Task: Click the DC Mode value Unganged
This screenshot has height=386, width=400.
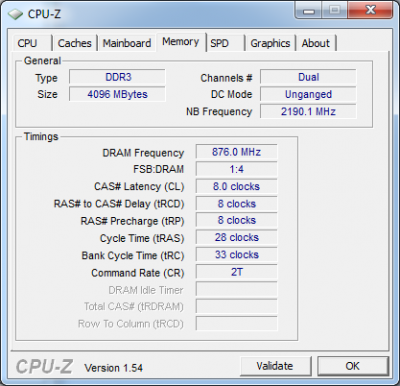Action: pyautogui.click(x=308, y=94)
